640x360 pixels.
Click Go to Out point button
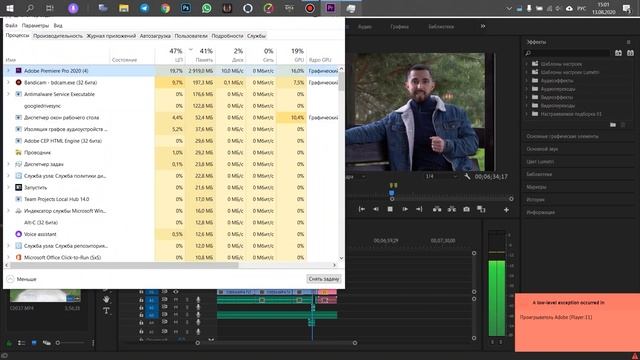tap(419, 209)
